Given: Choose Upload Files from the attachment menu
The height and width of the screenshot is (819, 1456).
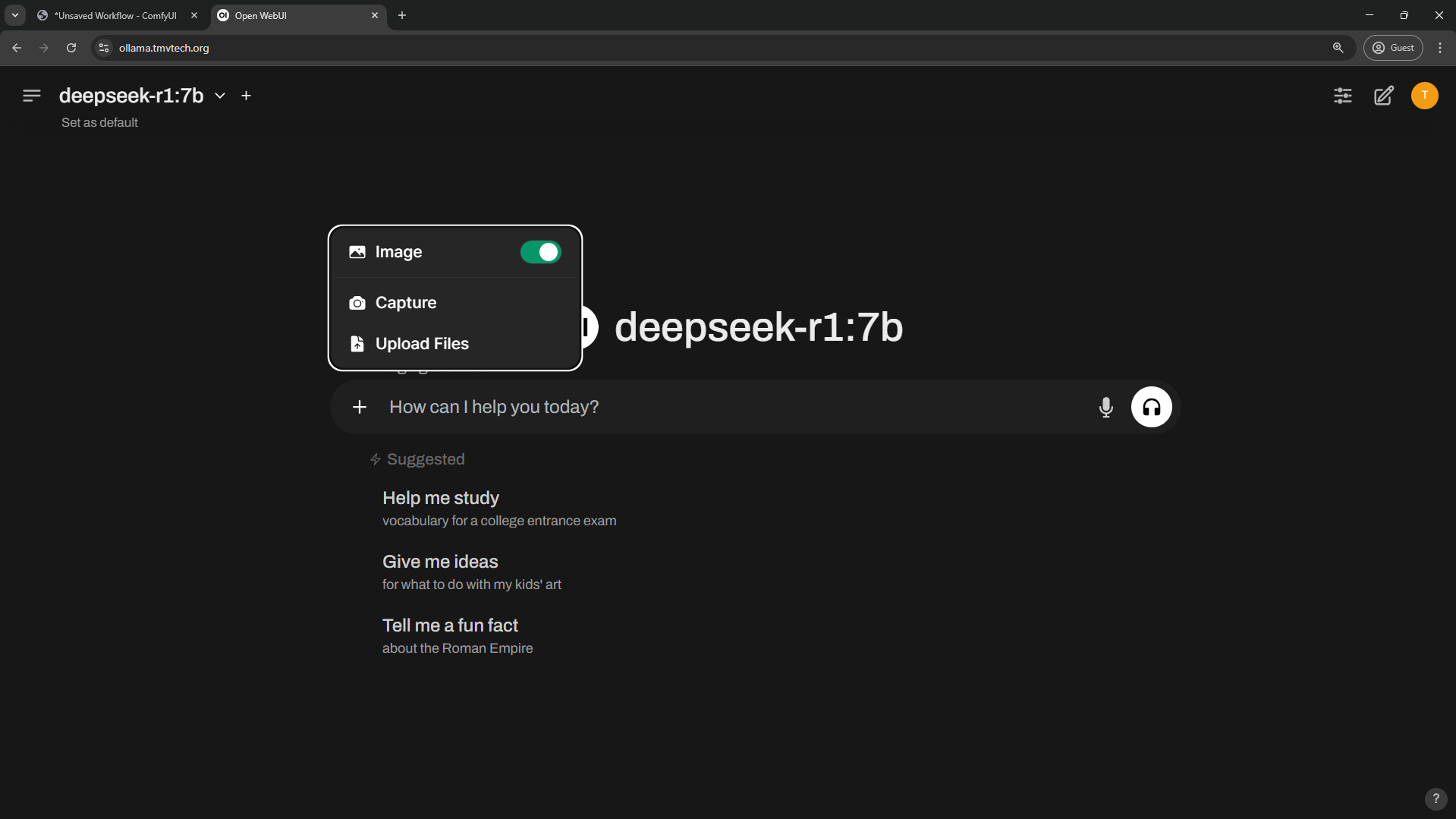Looking at the screenshot, I should (423, 343).
